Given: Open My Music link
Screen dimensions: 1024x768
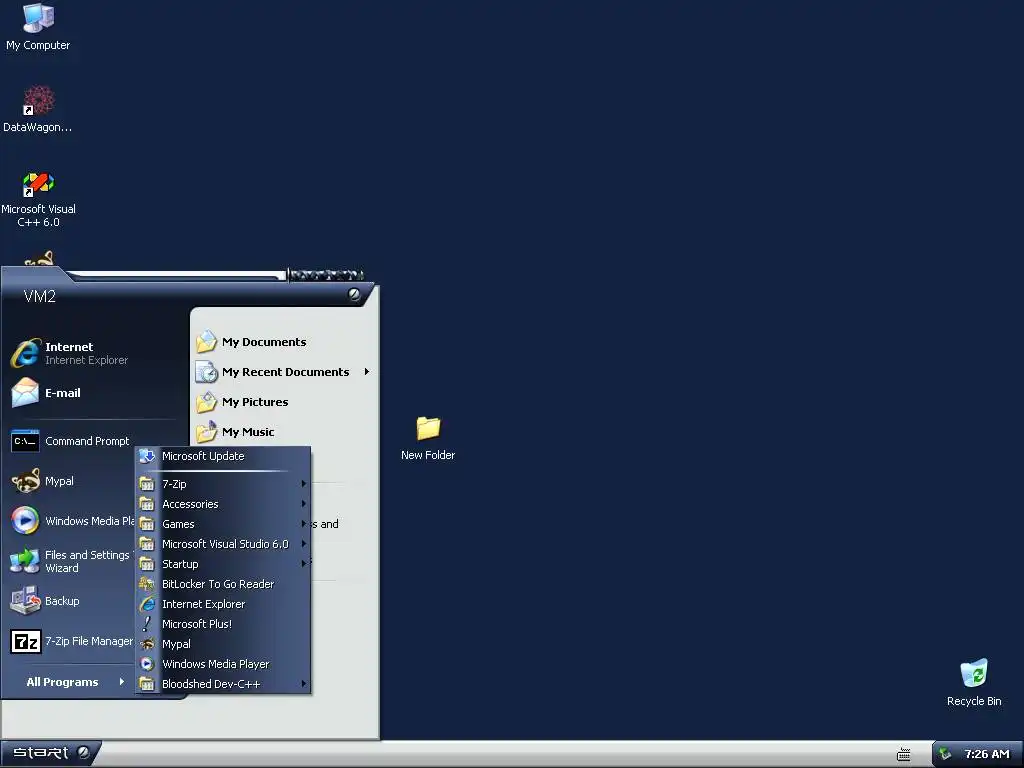Looking at the screenshot, I should [248, 432].
